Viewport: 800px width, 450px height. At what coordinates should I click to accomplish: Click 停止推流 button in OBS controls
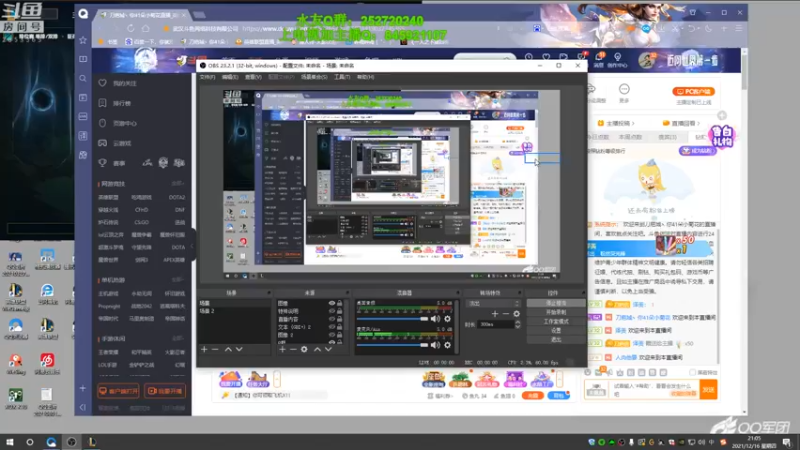click(x=556, y=303)
